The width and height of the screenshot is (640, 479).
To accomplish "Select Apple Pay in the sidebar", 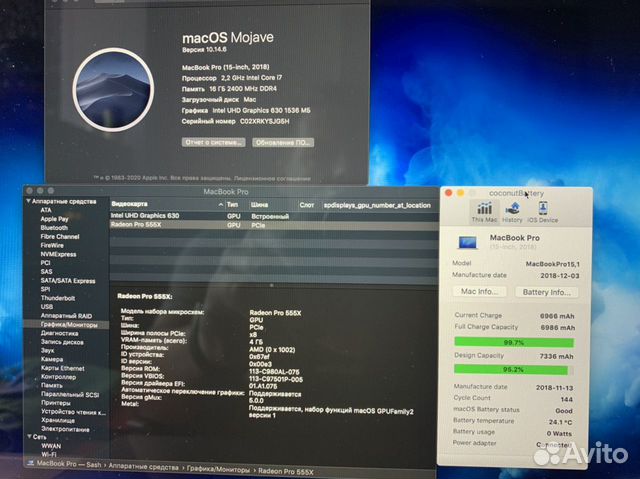I will [x=54, y=219].
